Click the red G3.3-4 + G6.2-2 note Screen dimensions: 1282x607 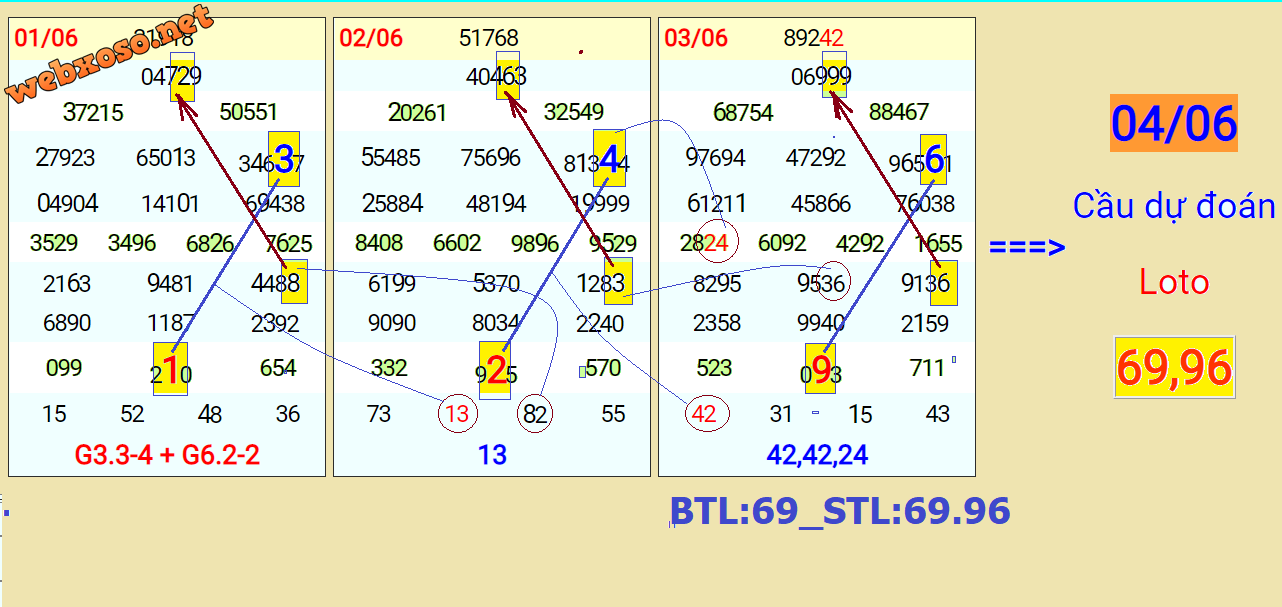click(167, 456)
